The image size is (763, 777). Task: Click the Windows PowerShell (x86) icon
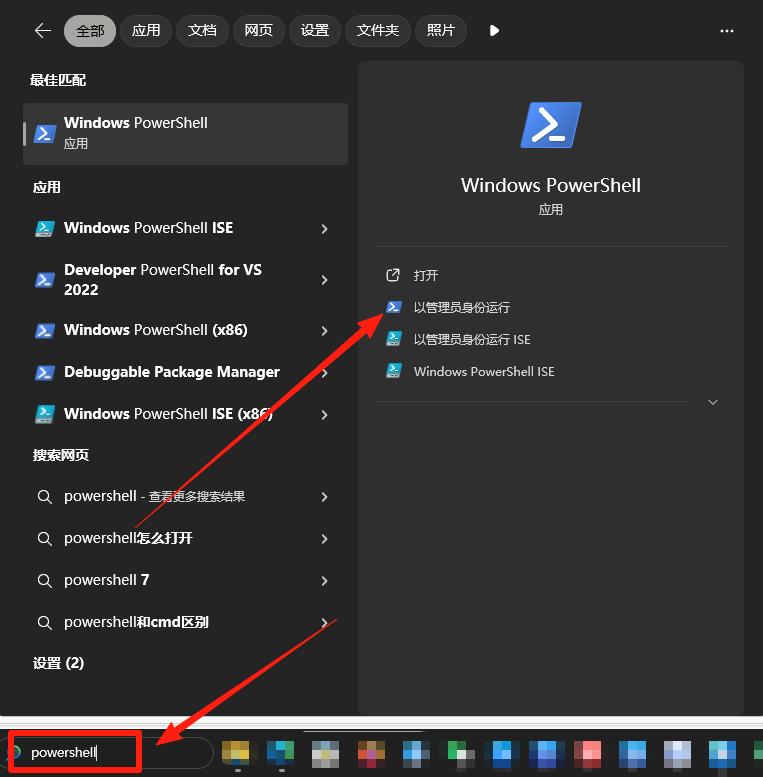[x=45, y=331]
